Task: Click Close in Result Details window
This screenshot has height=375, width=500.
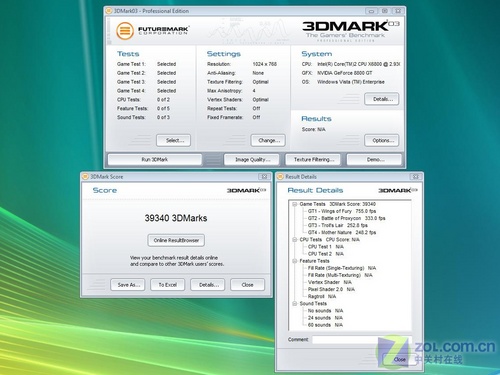Action: [400, 359]
